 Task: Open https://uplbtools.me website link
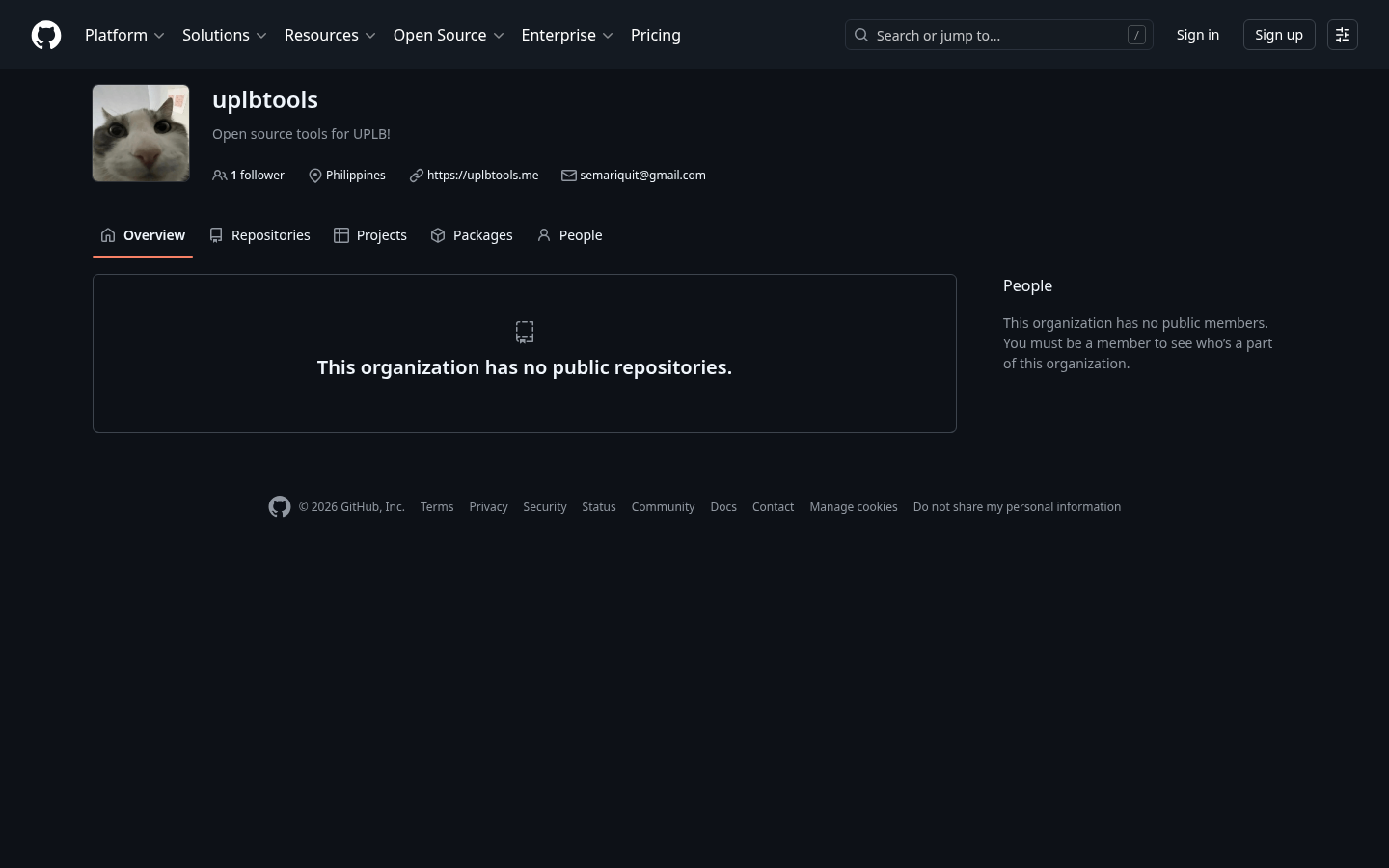(x=482, y=176)
